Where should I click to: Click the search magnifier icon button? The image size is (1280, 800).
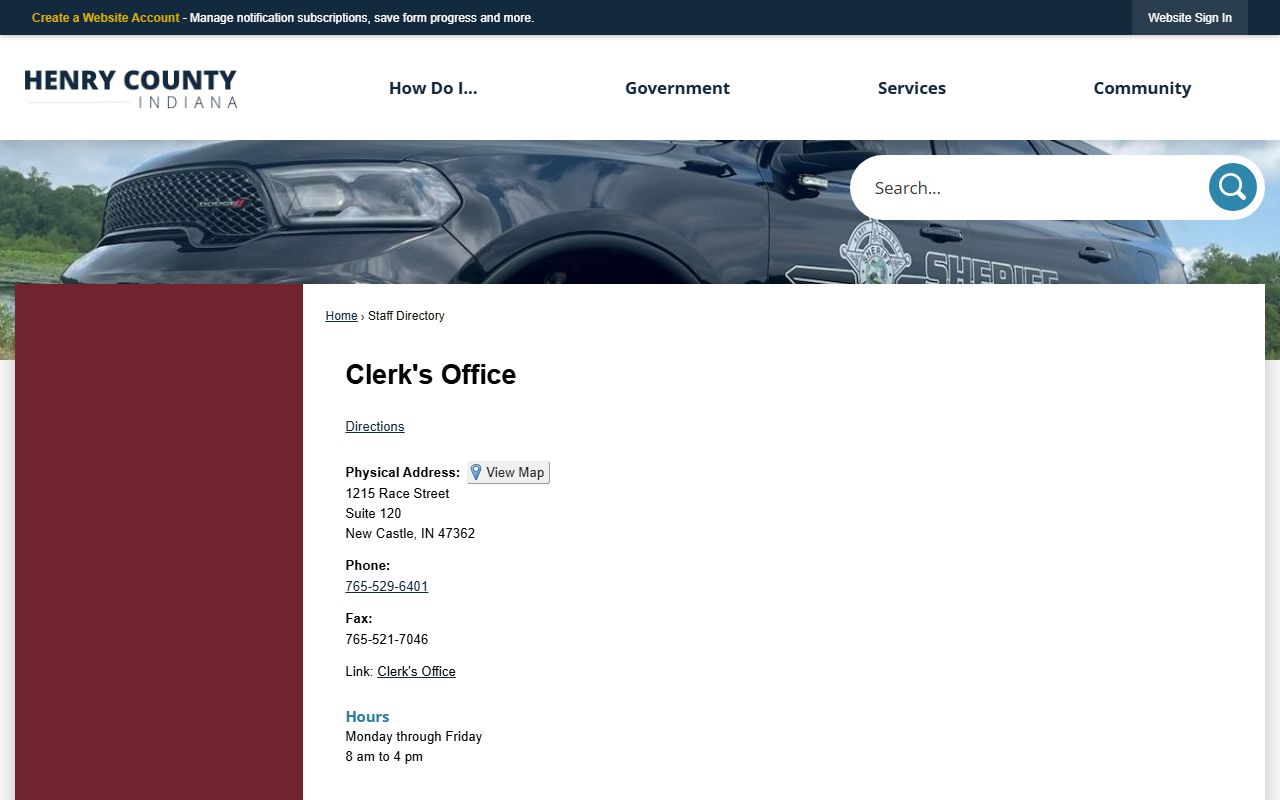[1232, 187]
